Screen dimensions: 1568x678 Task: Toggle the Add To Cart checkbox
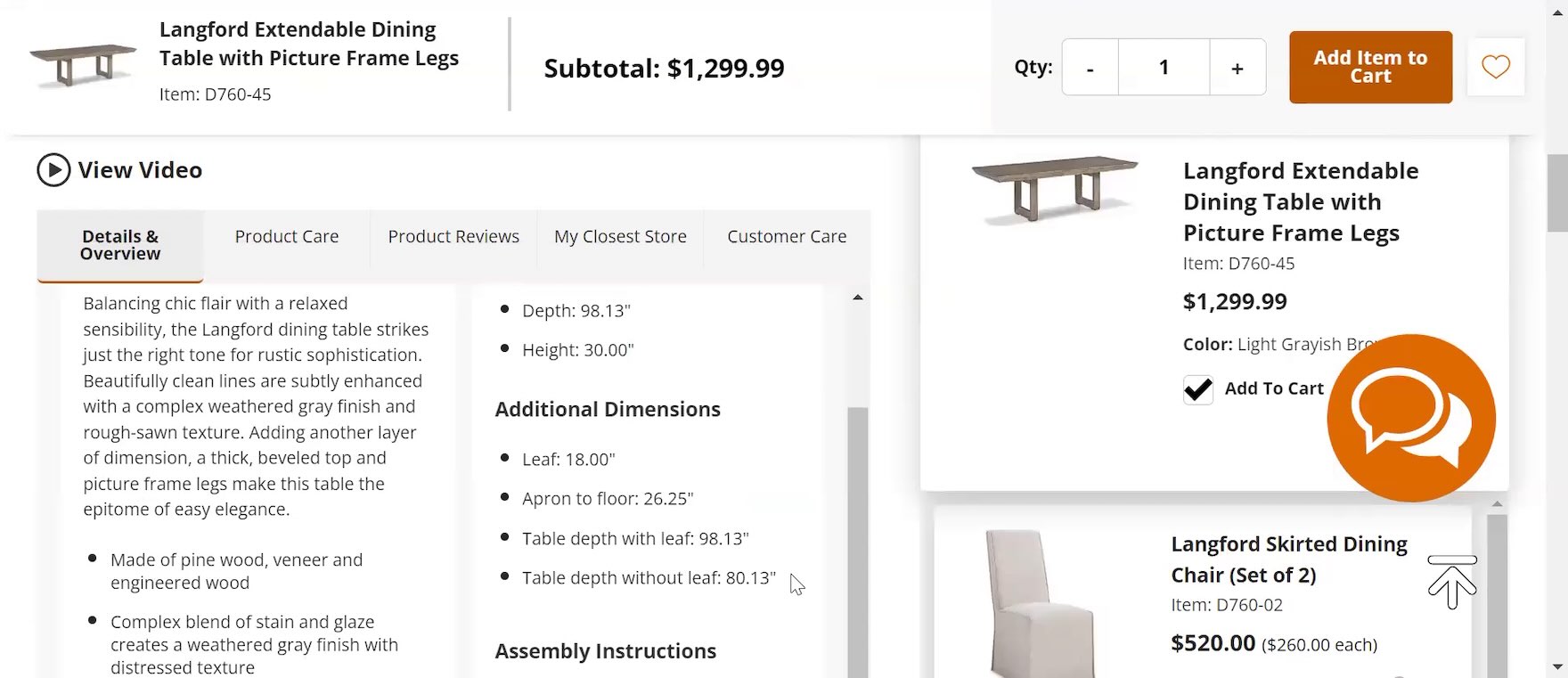point(1198,389)
